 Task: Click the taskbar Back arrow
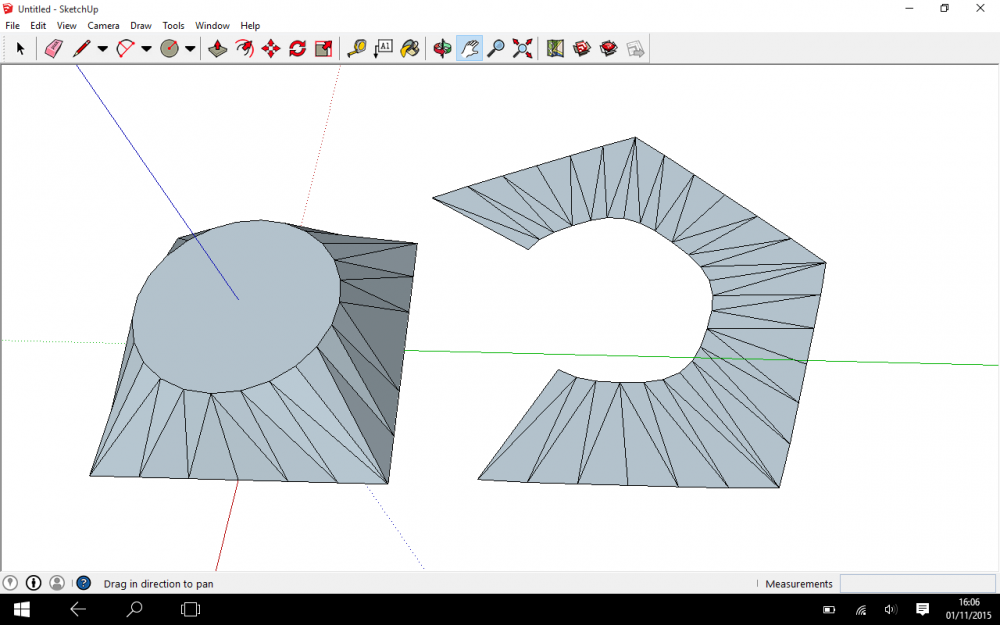pos(78,609)
